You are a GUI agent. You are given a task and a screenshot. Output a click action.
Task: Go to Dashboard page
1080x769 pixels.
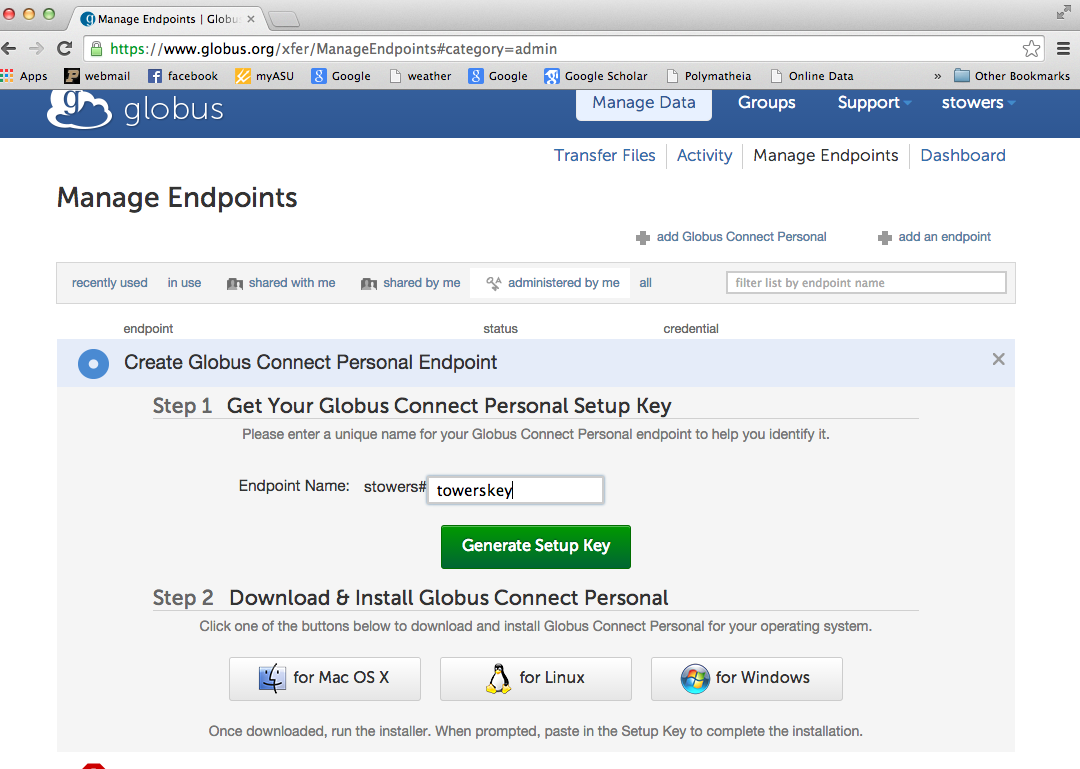tap(963, 156)
